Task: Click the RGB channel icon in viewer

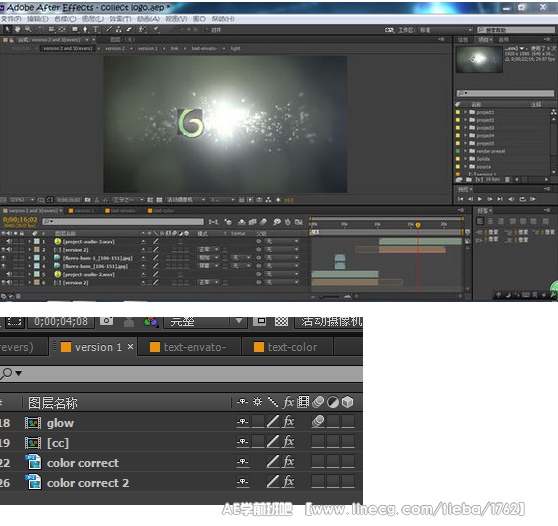Action: pyautogui.click(x=106, y=200)
